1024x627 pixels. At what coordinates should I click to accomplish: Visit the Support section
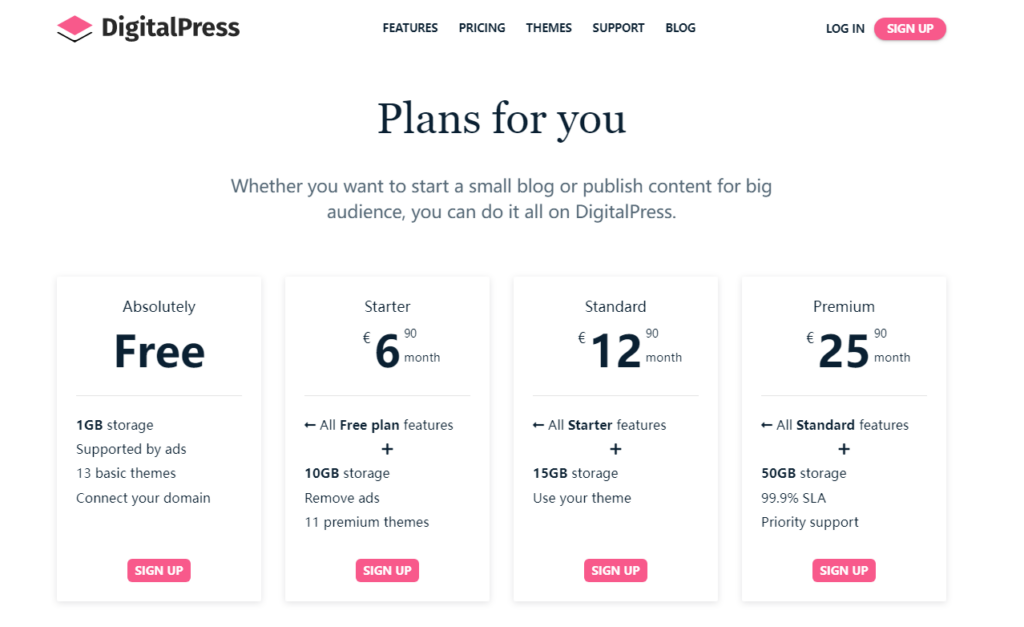click(x=618, y=28)
